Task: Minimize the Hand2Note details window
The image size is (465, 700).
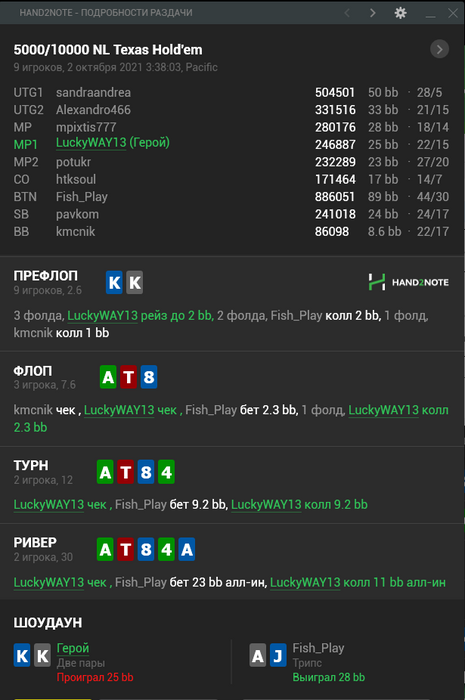Action: point(430,13)
